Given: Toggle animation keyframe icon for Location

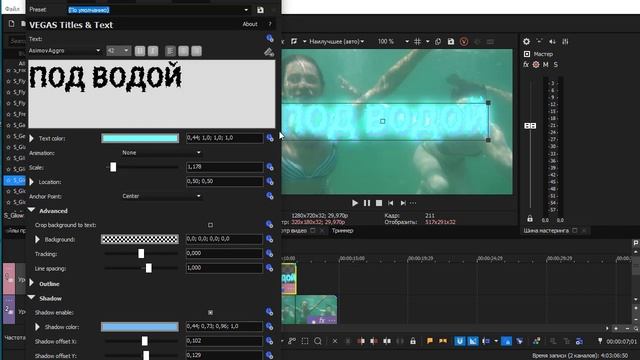Looking at the screenshot, I should 270,181.
